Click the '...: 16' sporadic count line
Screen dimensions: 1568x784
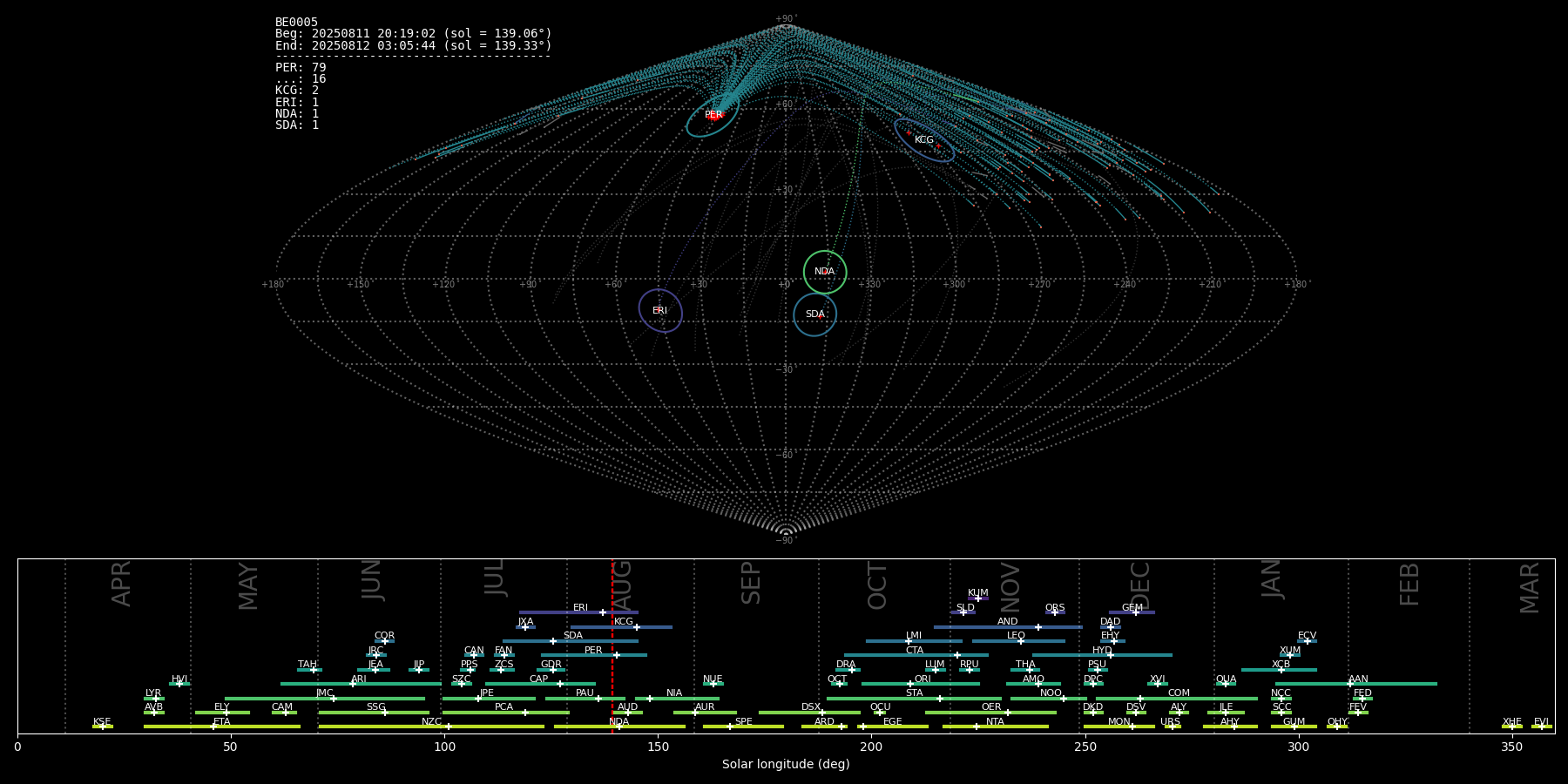(x=301, y=79)
